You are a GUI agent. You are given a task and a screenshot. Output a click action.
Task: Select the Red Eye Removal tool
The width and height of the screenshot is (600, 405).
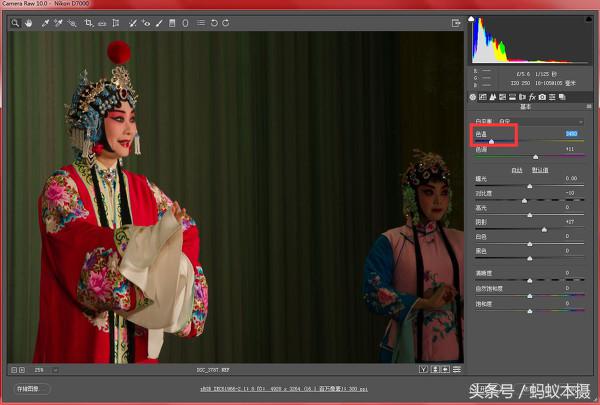pyautogui.click(x=146, y=23)
